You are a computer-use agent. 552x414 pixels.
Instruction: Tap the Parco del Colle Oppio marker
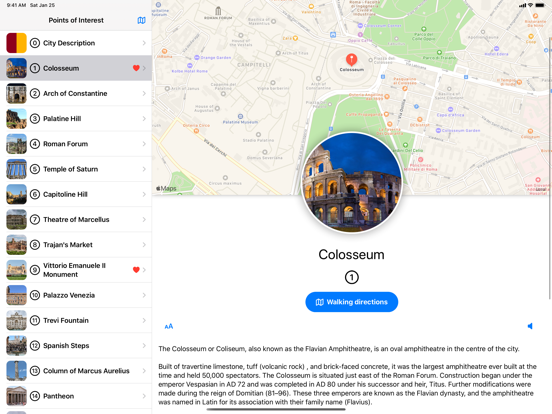click(424, 29)
